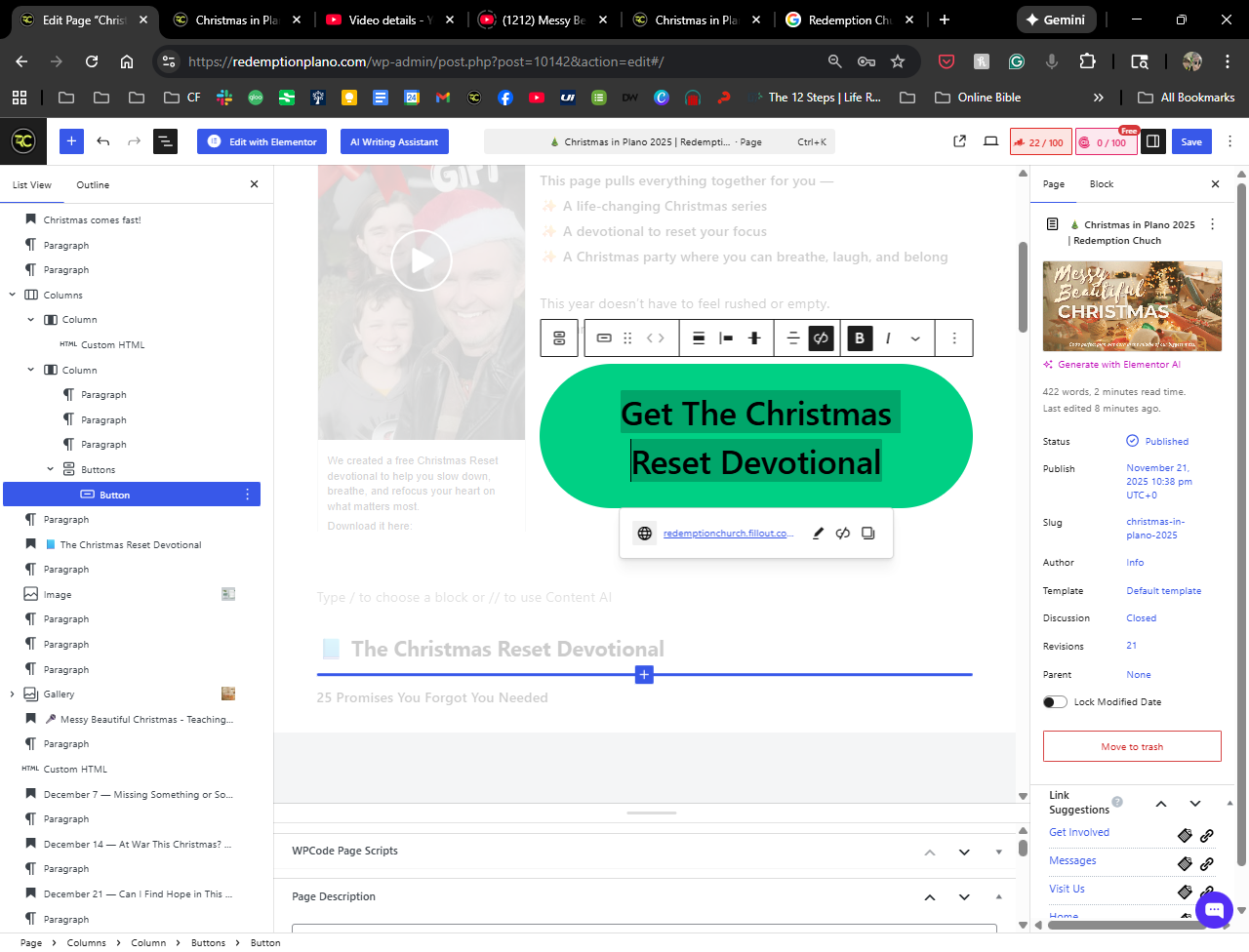Image resolution: width=1249 pixels, height=952 pixels.
Task: Toggle the unlink button in block toolbar
Action: point(821,338)
